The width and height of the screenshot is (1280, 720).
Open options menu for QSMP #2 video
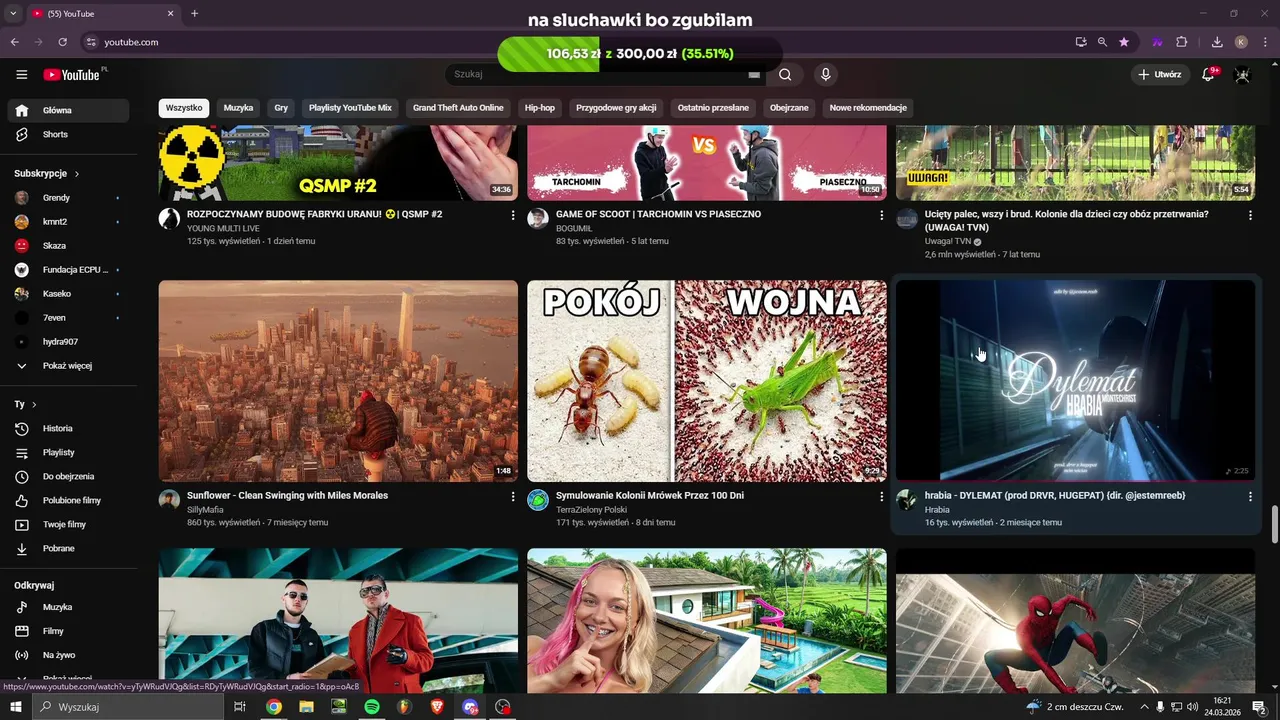[x=513, y=215]
